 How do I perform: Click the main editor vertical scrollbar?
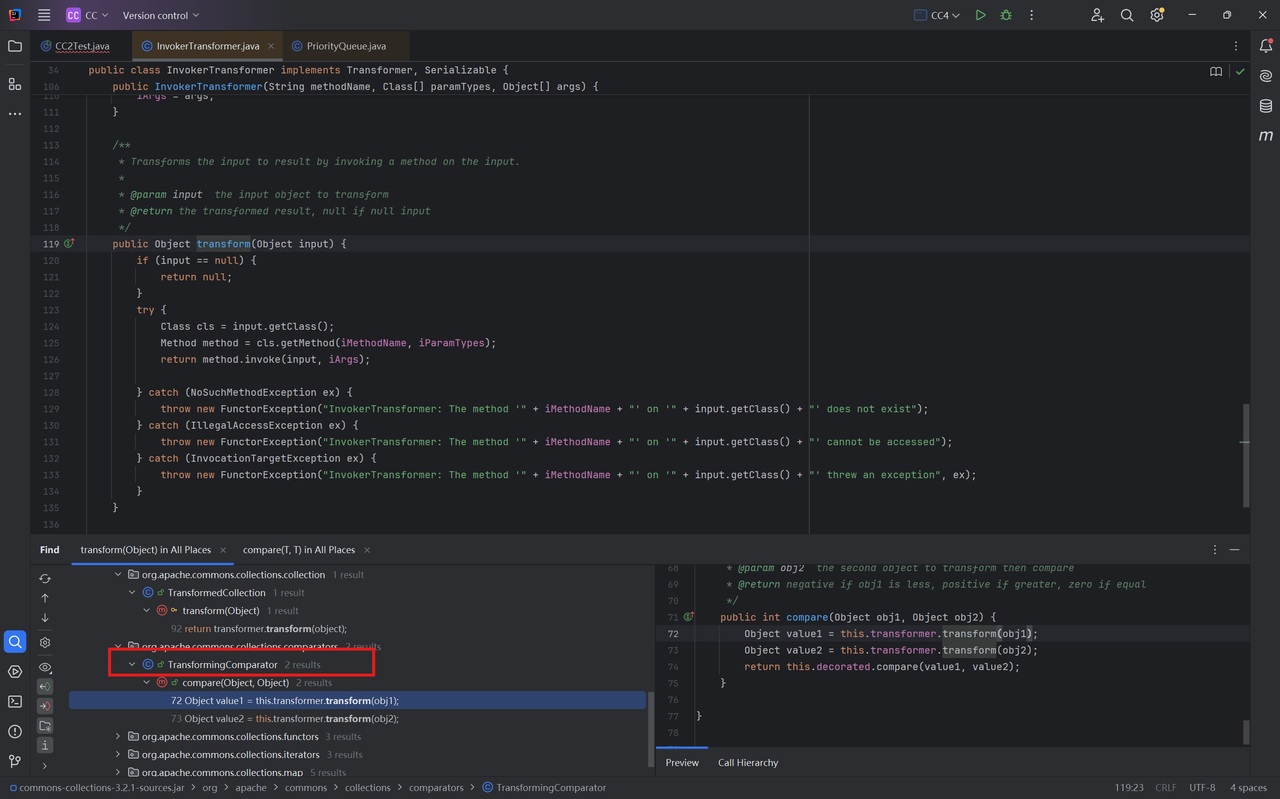(x=1246, y=455)
